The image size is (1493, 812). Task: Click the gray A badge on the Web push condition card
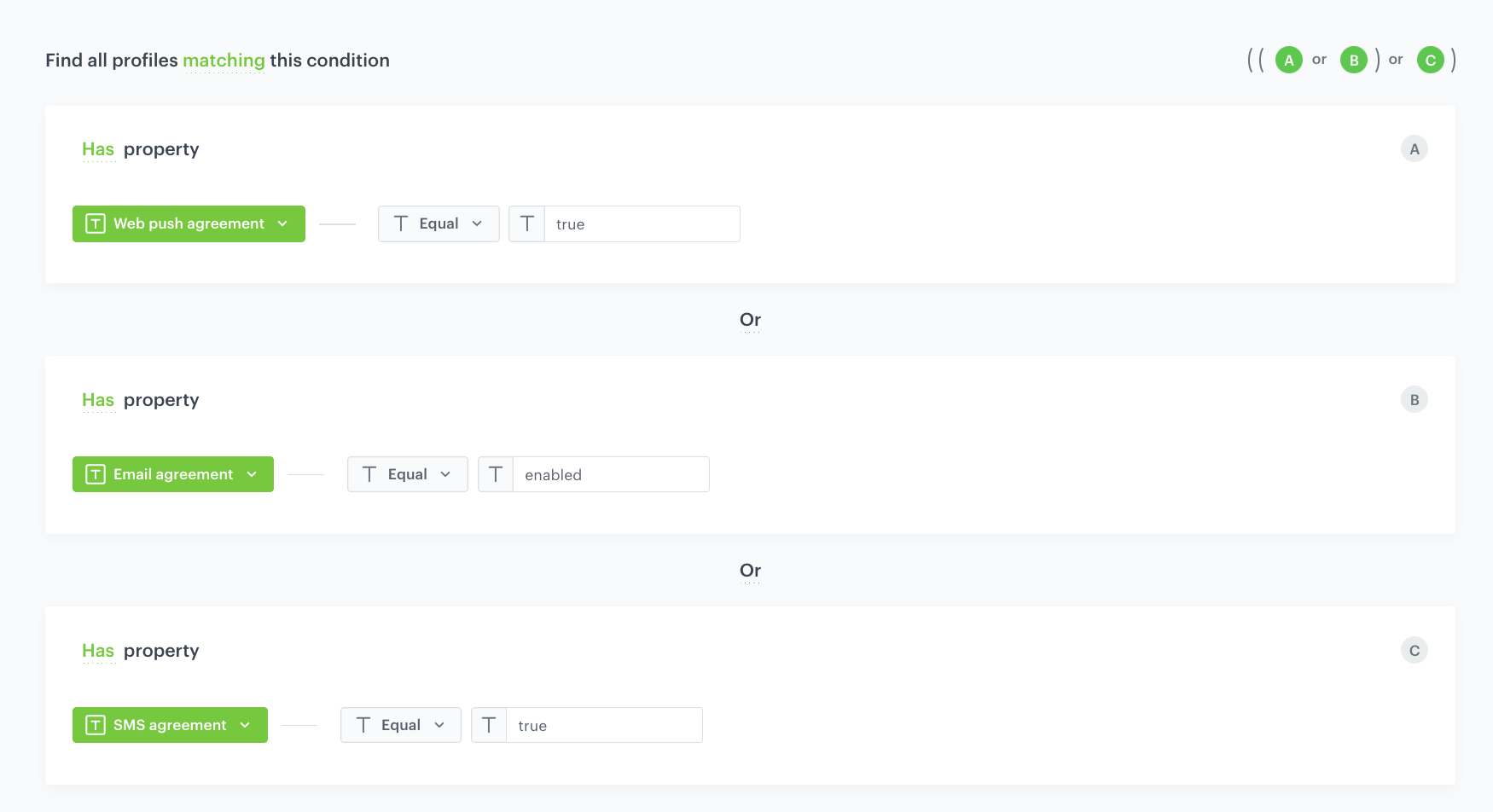click(x=1415, y=148)
